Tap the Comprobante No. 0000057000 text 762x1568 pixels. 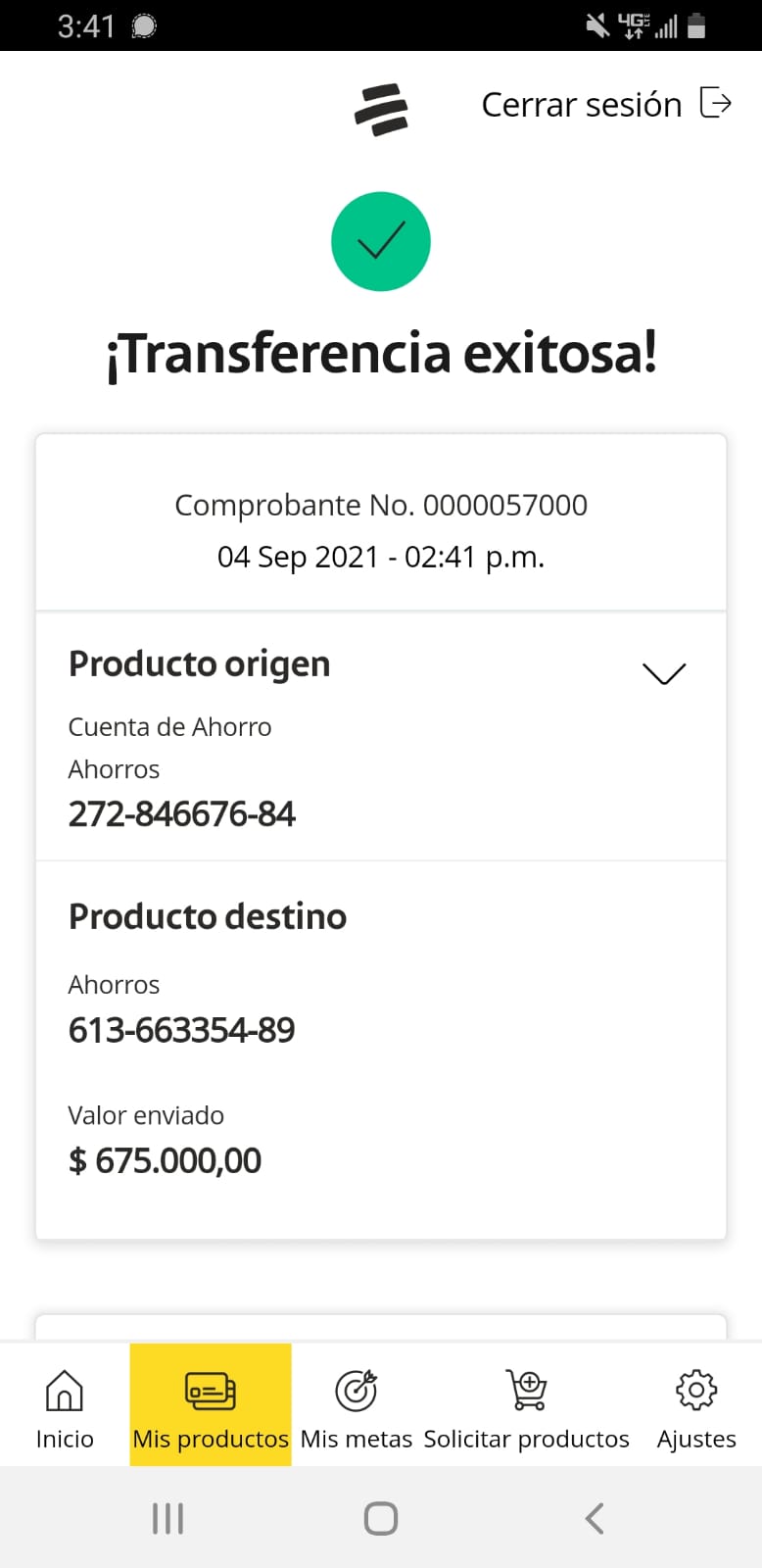click(381, 505)
